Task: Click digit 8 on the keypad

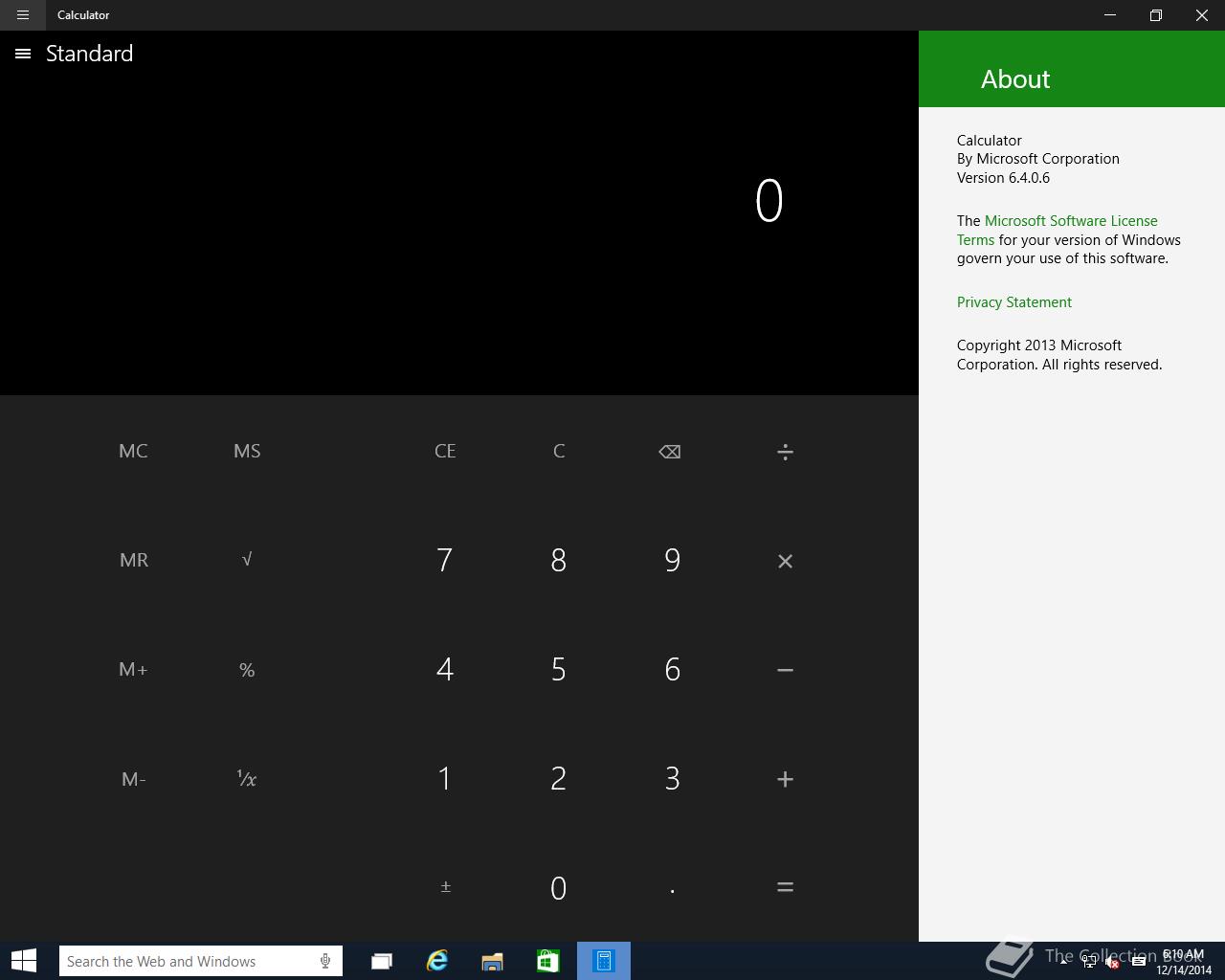Action: pos(559,560)
